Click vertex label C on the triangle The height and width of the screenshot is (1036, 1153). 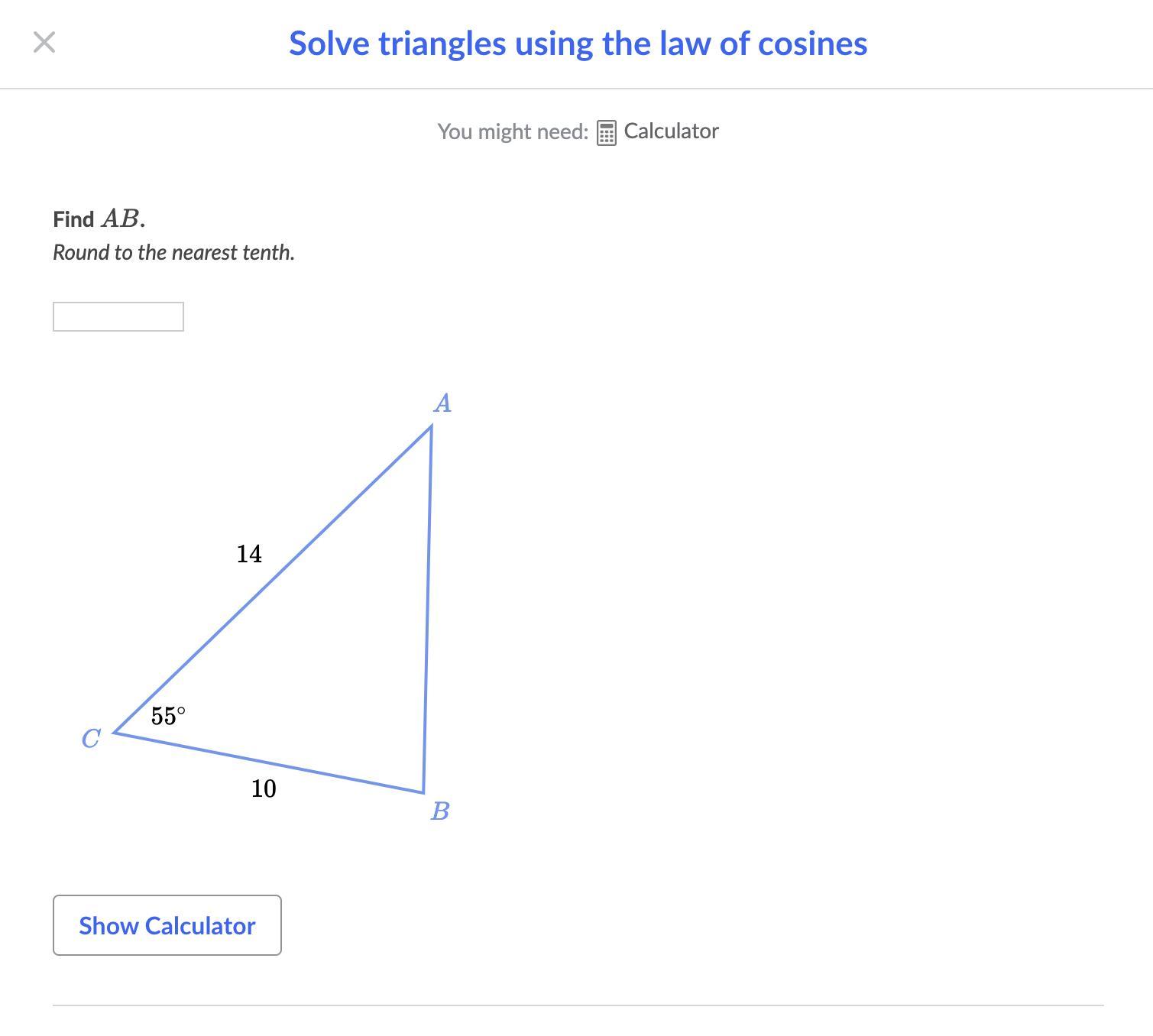[x=91, y=739]
